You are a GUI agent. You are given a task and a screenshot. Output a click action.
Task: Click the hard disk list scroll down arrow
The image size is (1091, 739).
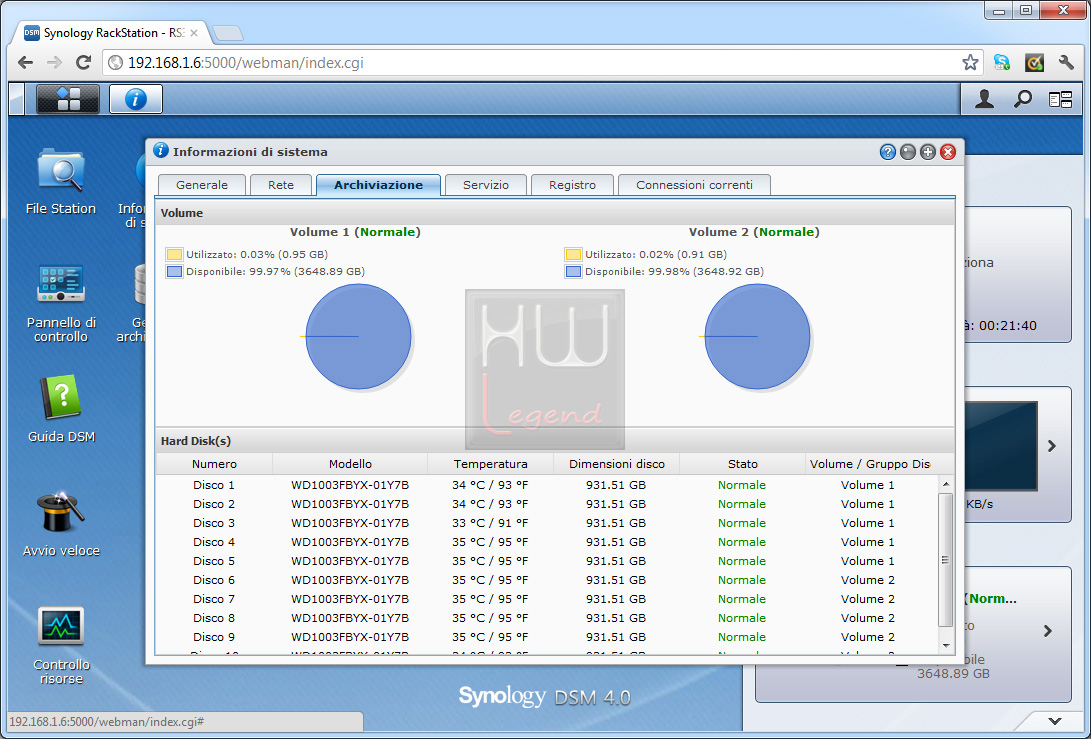coord(946,646)
